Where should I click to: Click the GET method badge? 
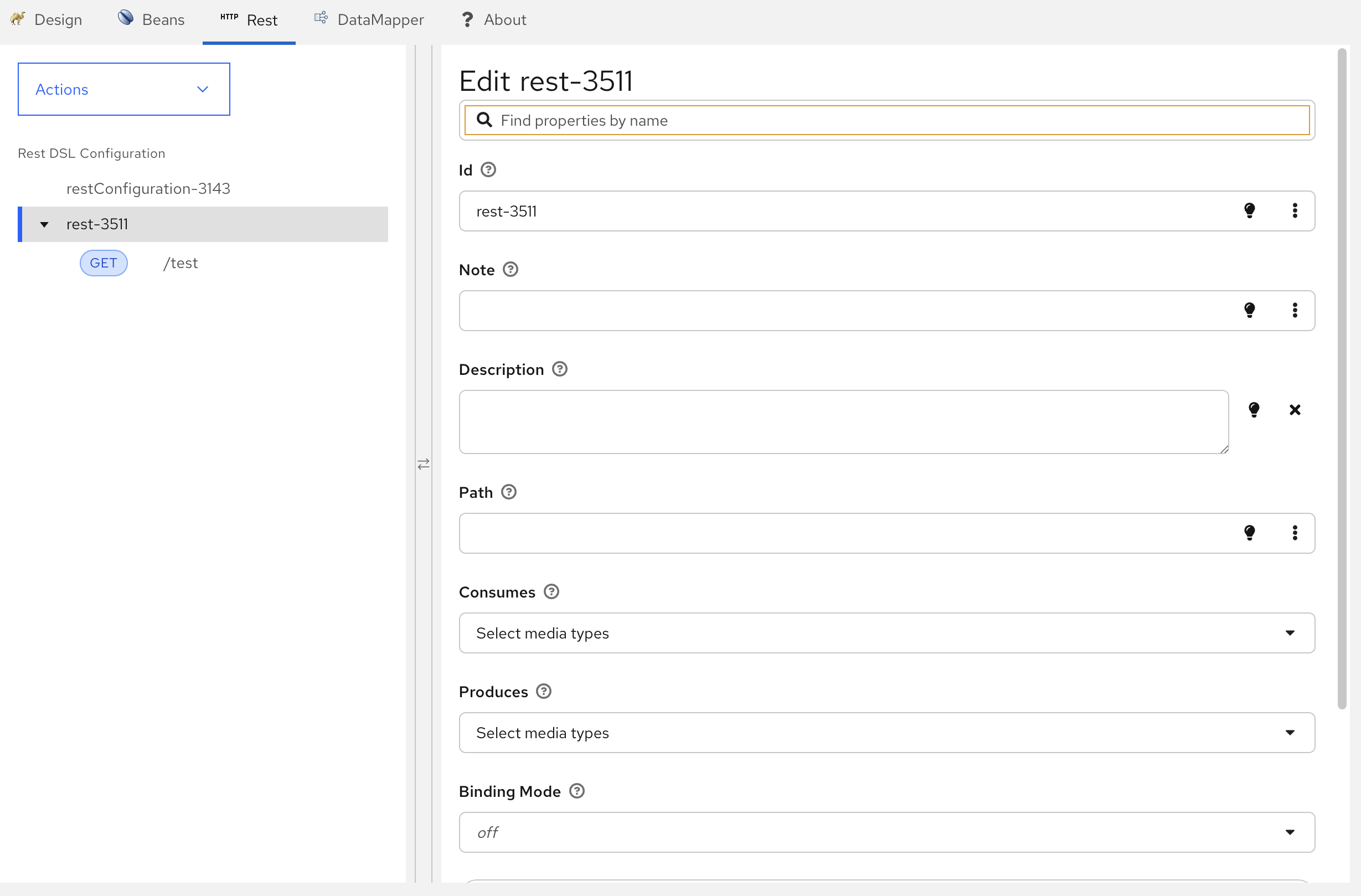pyautogui.click(x=104, y=263)
